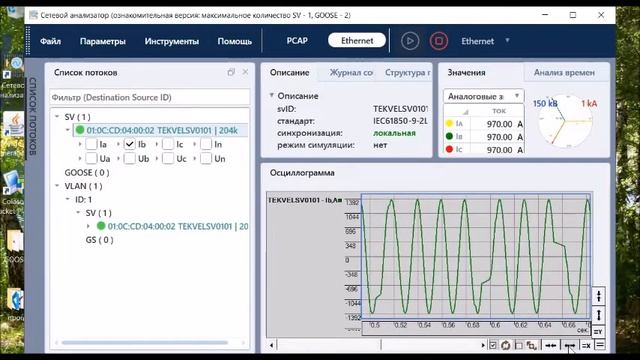Compress the horizontal time scale
Screen dimensions: 640x360
pyautogui.click(x=551, y=345)
